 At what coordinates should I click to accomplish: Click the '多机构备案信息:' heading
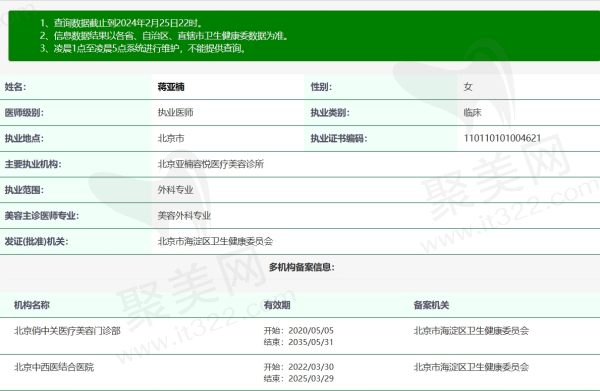[x=302, y=267]
